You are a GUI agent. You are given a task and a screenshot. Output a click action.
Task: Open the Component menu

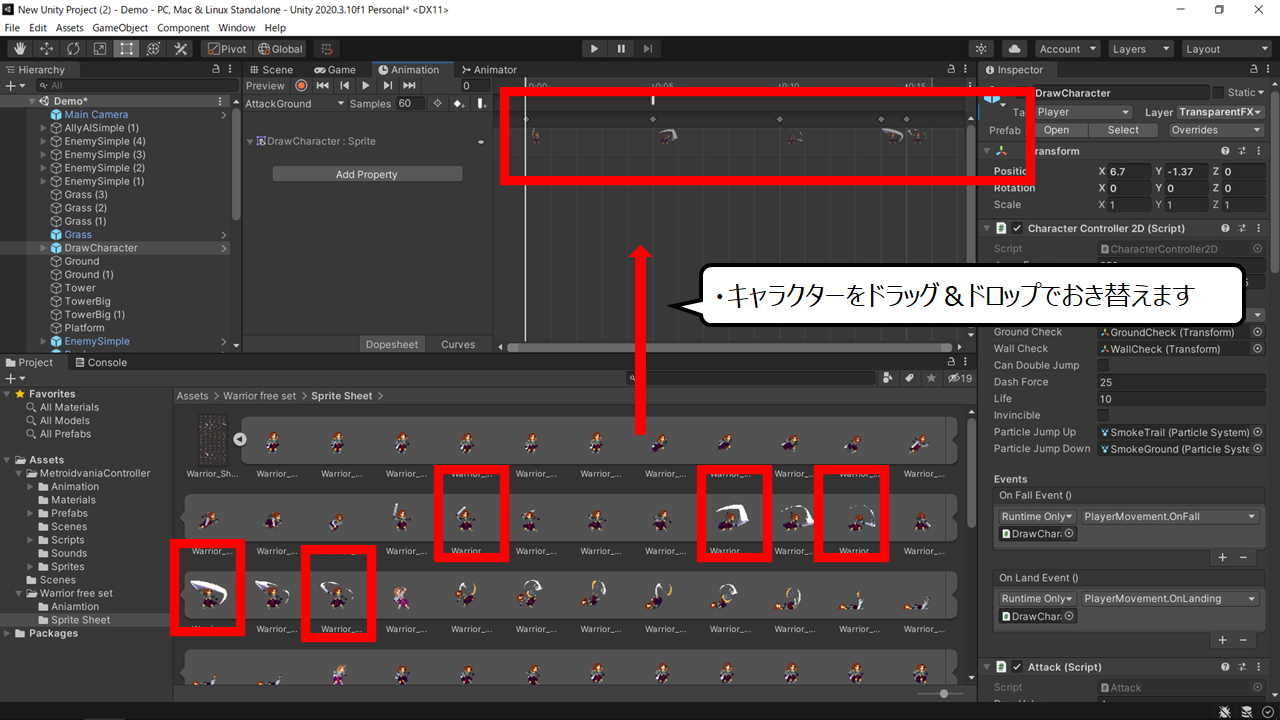point(184,28)
